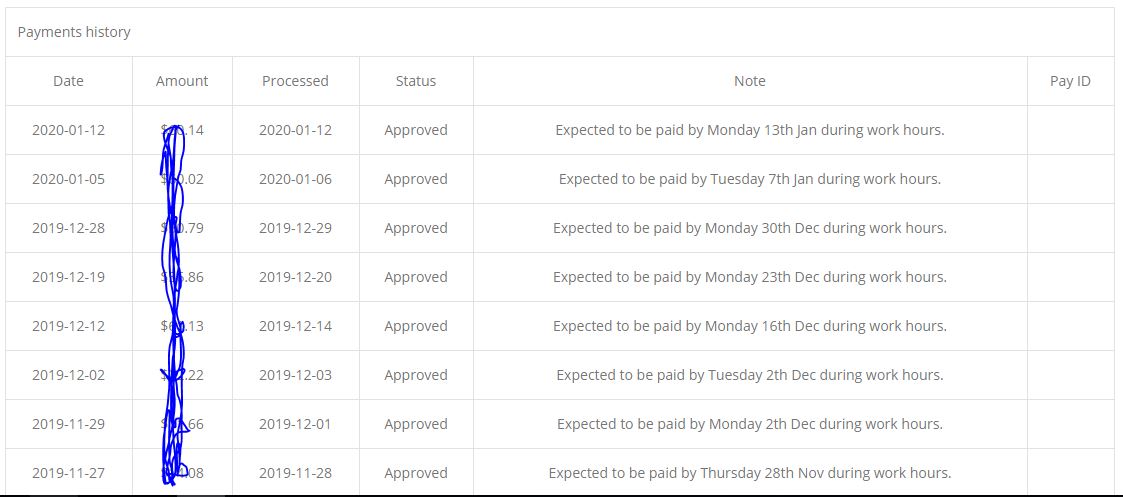Click the Pay ID column header
This screenshot has height=497, width=1123.
[x=1071, y=81]
